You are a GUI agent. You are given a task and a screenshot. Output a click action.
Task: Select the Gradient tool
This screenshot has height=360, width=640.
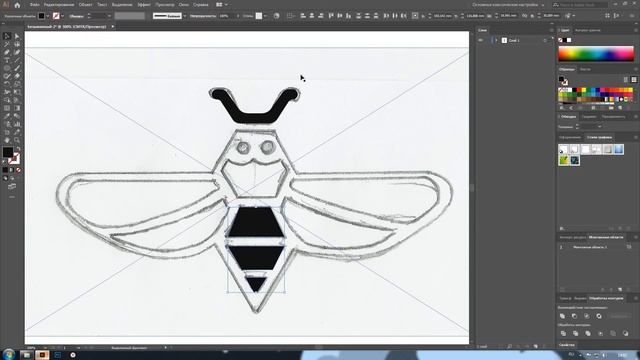(x=17, y=108)
